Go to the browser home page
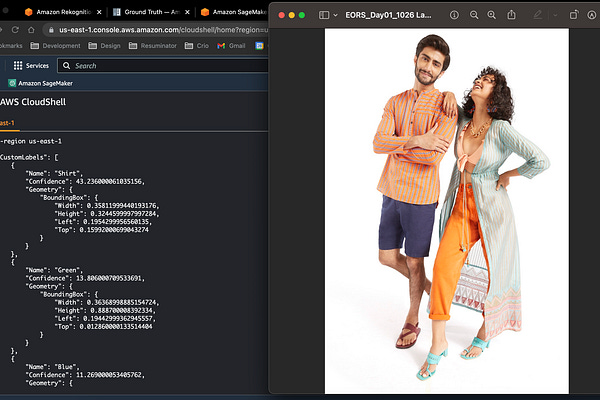Screen dimensions: 600x400 tap(31, 29)
